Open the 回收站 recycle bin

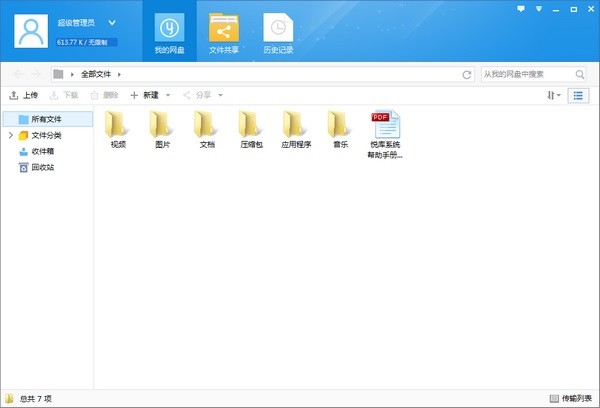tap(42, 167)
